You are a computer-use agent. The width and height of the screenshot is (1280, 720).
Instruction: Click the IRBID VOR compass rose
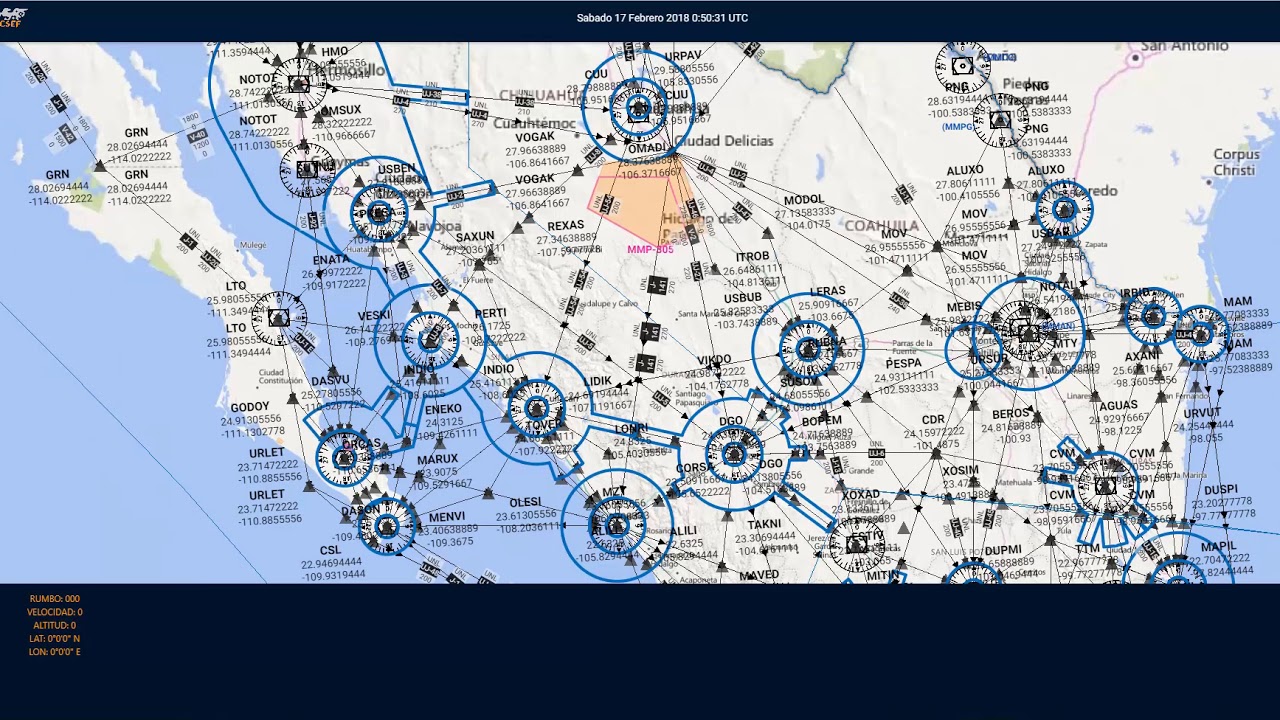1153,315
